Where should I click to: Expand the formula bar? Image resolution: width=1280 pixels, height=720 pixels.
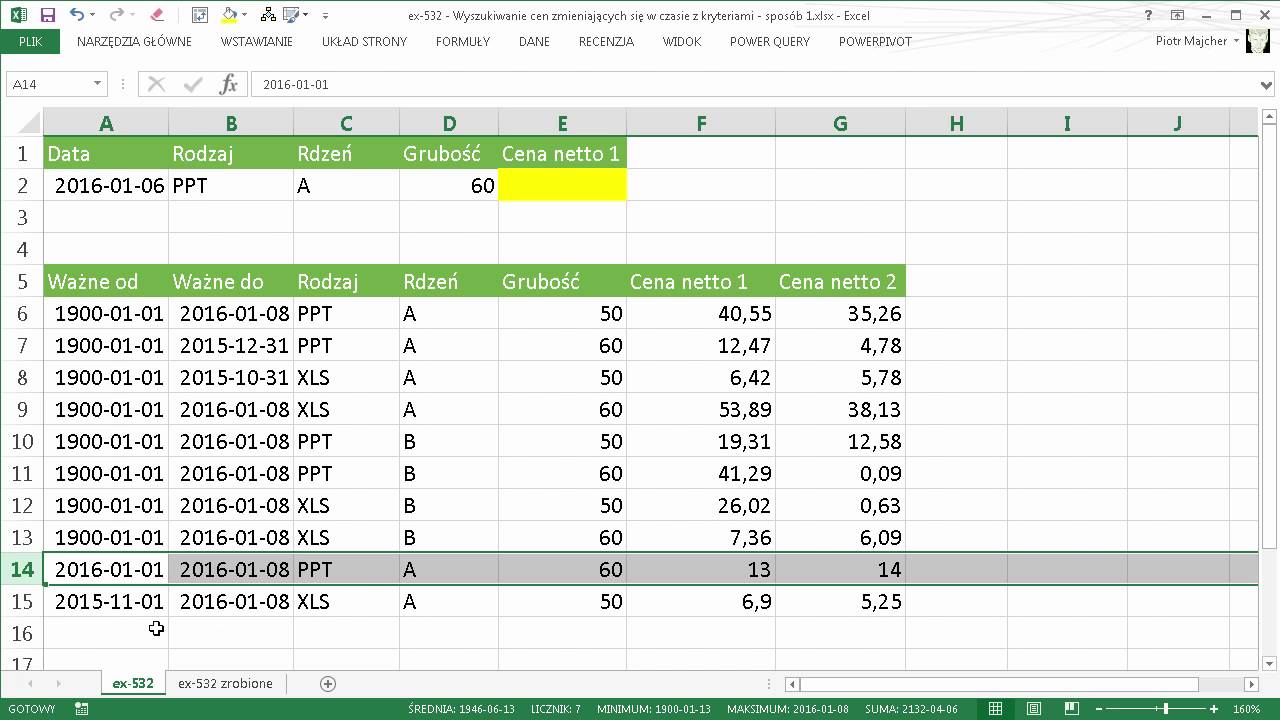[1268, 85]
